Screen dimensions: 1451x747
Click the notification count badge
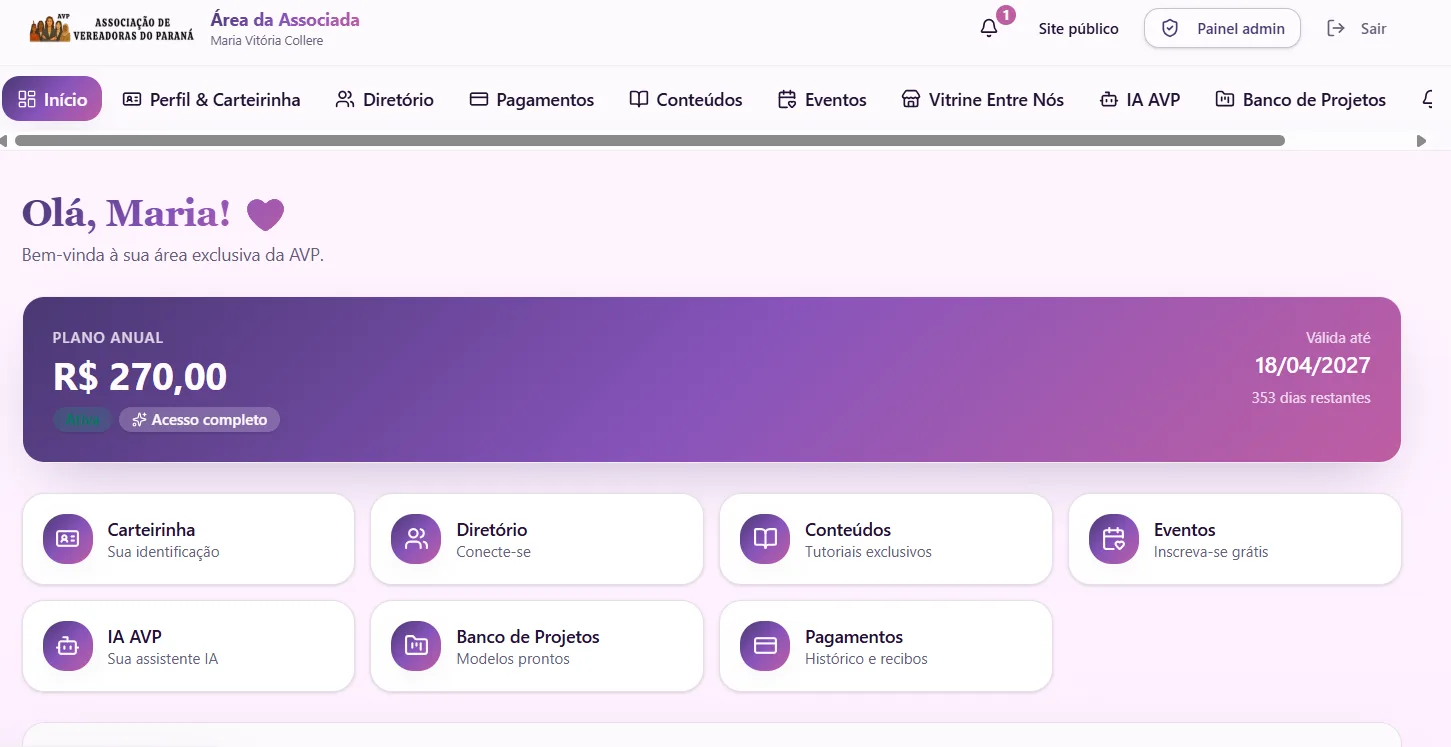pyautogui.click(x=1006, y=15)
